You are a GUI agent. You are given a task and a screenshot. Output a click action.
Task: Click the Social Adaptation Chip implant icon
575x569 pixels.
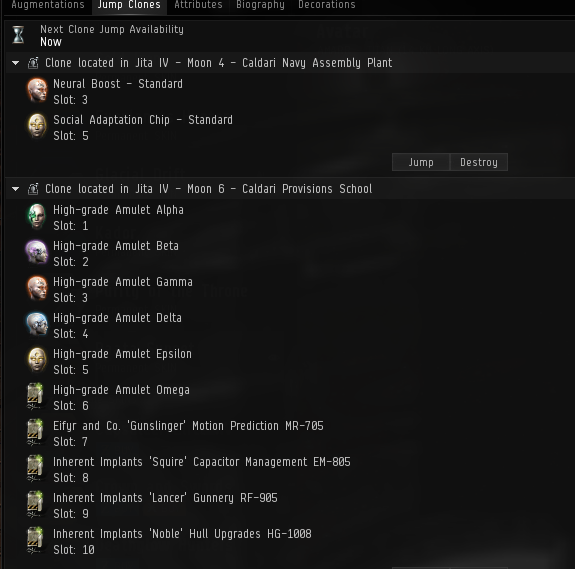(x=37, y=126)
